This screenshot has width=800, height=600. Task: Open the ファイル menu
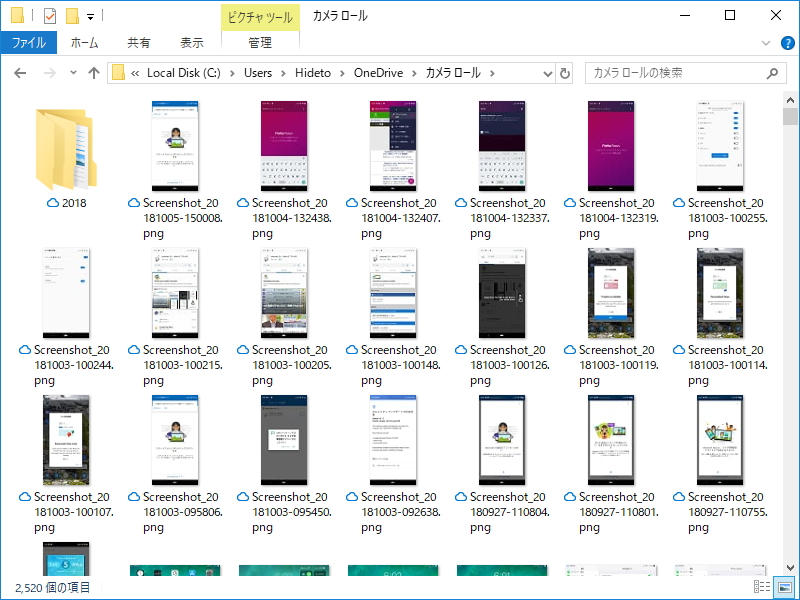[30, 43]
